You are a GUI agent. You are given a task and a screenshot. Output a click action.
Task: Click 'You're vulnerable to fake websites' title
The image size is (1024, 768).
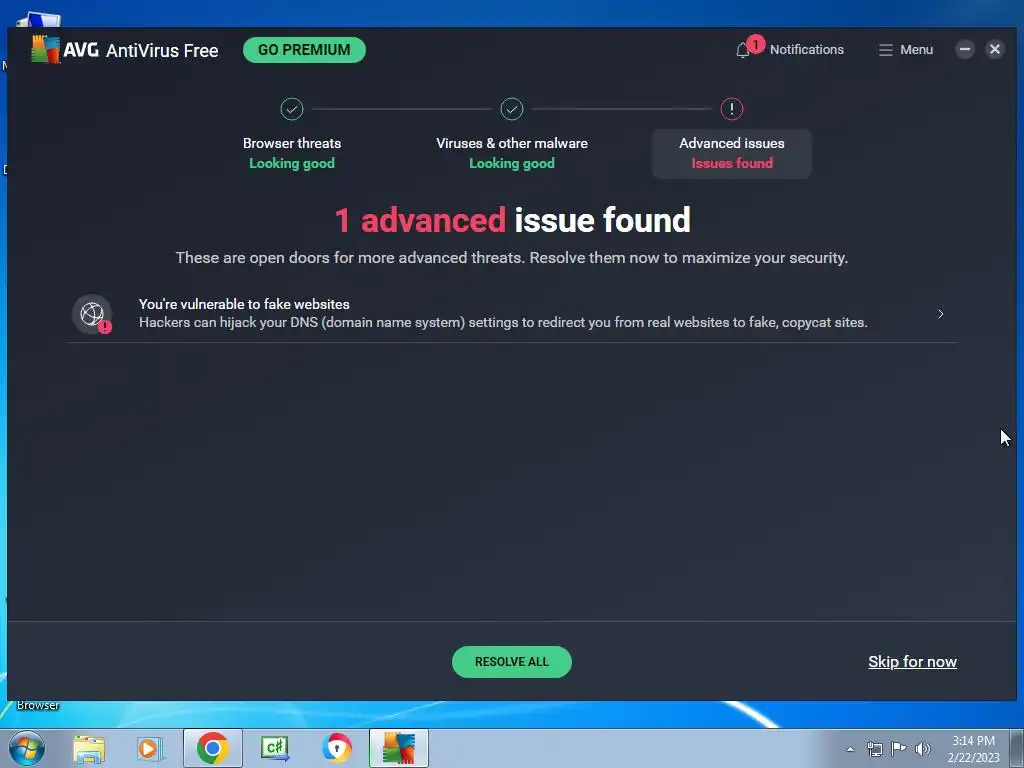point(244,304)
